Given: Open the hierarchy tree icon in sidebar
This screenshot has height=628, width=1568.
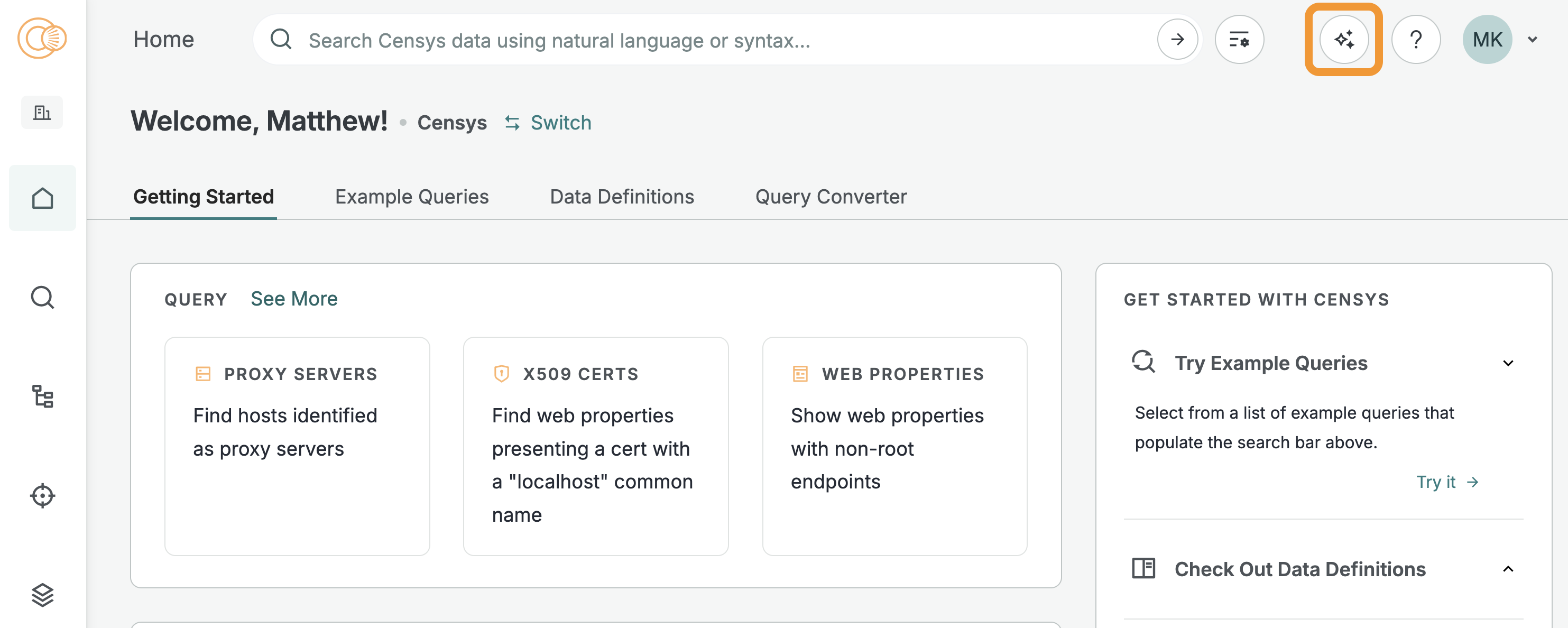Looking at the screenshot, I should (42, 396).
